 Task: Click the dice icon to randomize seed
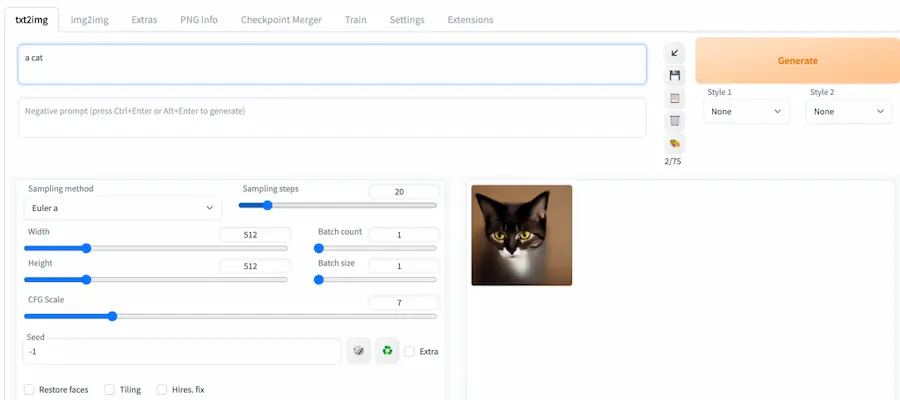(358, 351)
